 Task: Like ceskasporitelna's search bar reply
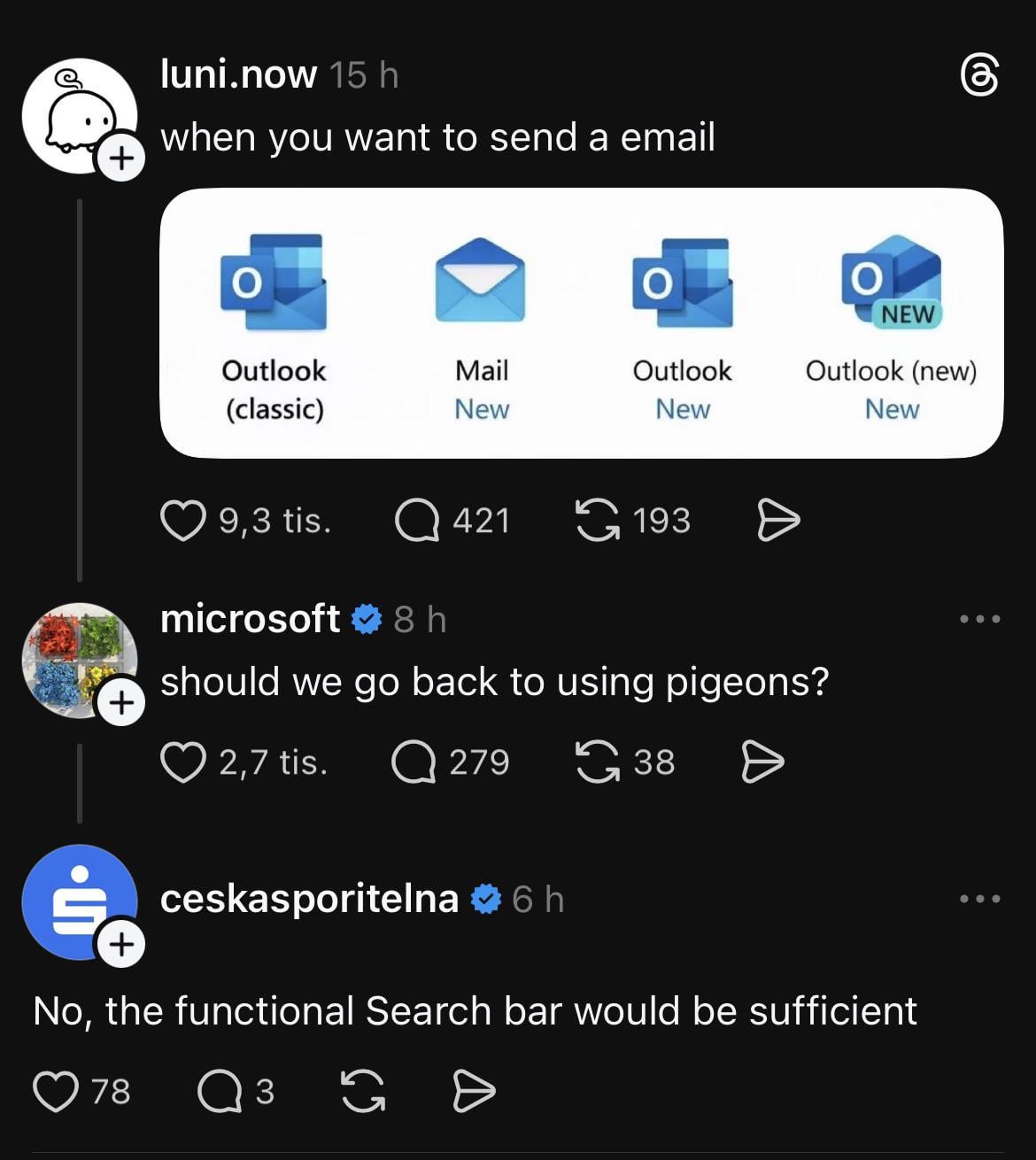pos(55,1091)
